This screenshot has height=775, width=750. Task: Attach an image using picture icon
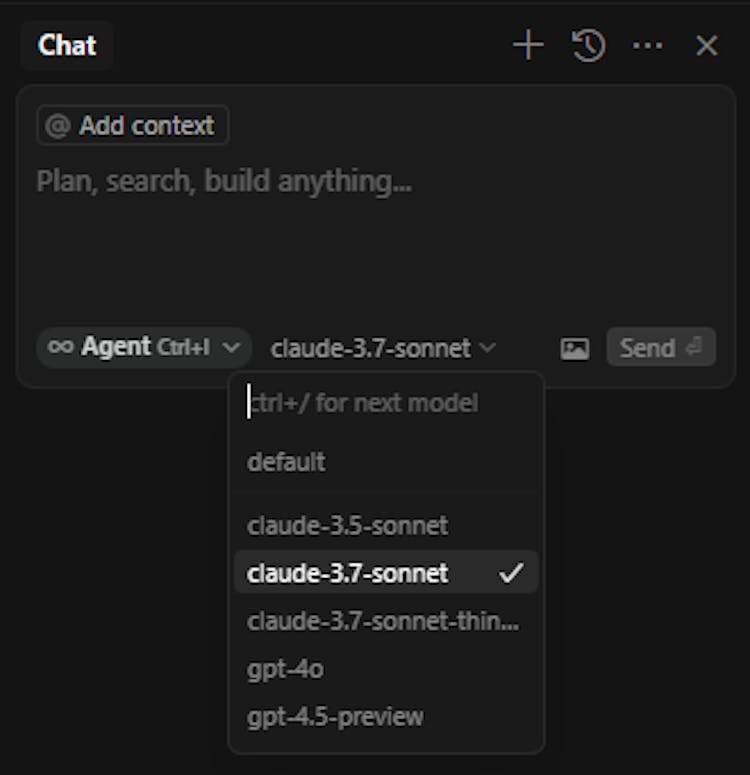tap(575, 348)
